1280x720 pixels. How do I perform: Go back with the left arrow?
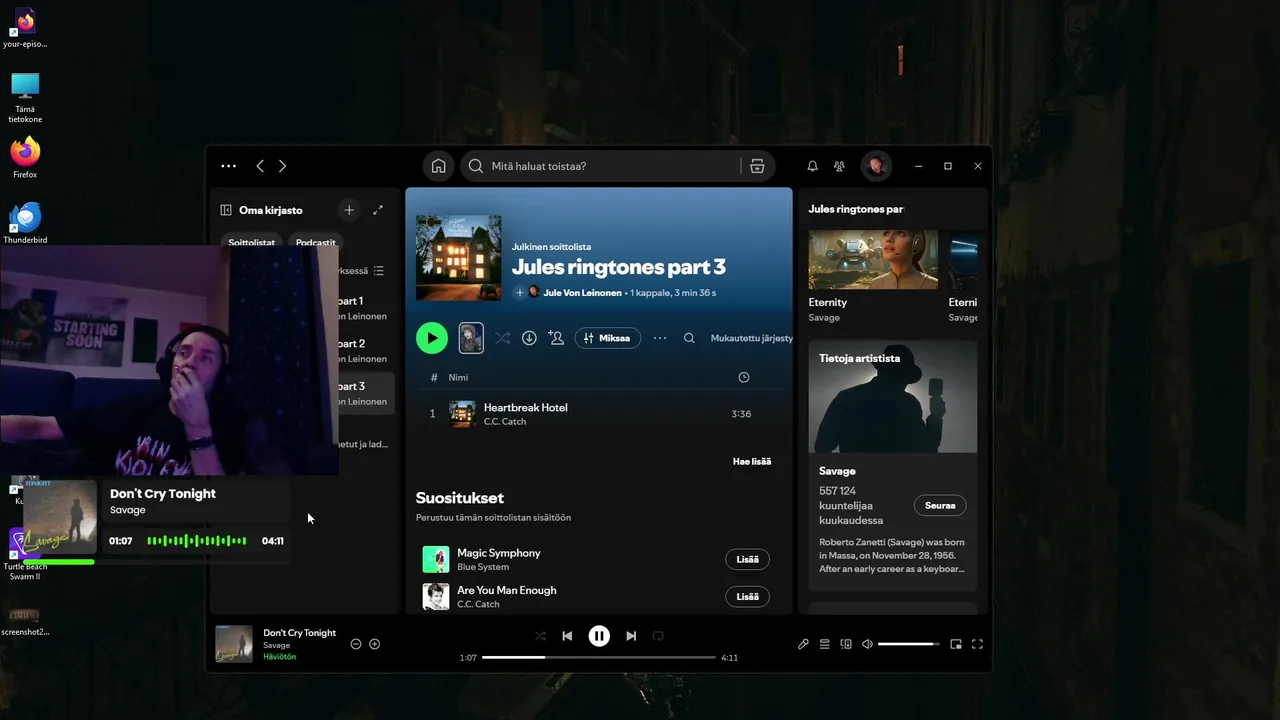(260, 166)
